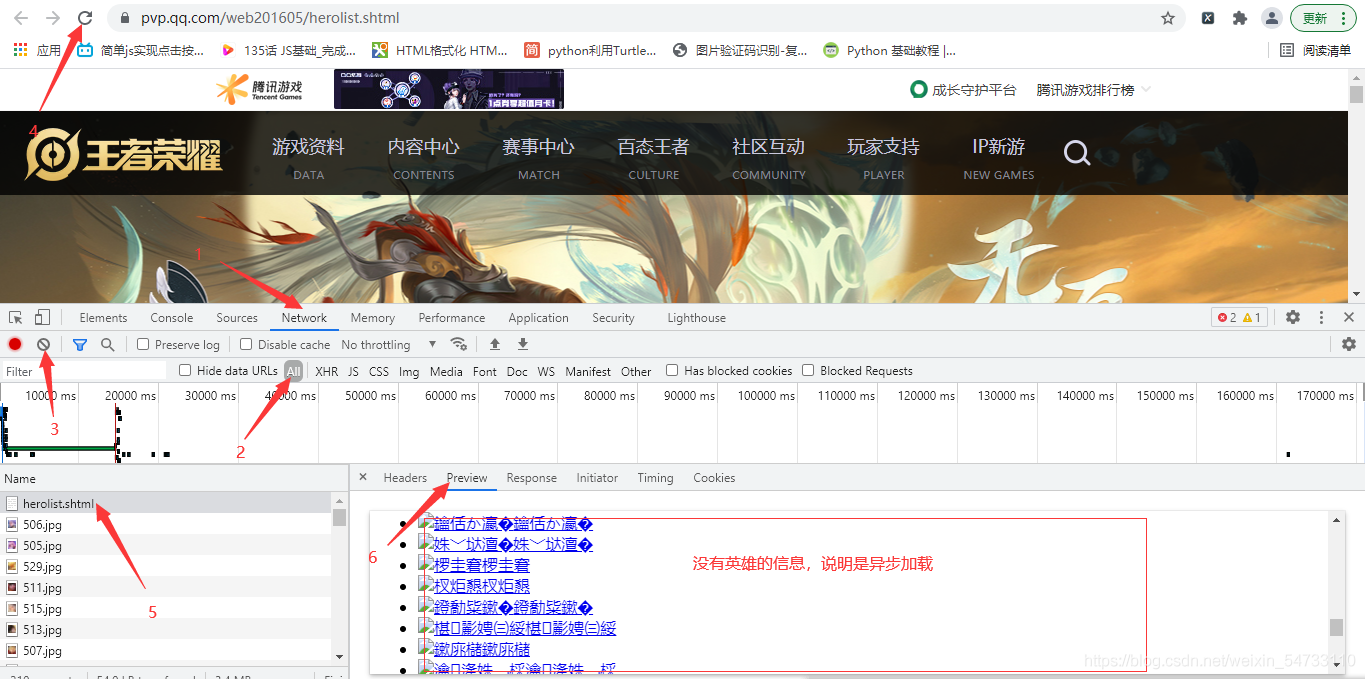Open the network settings gear icon

pyautogui.click(x=1349, y=344)
